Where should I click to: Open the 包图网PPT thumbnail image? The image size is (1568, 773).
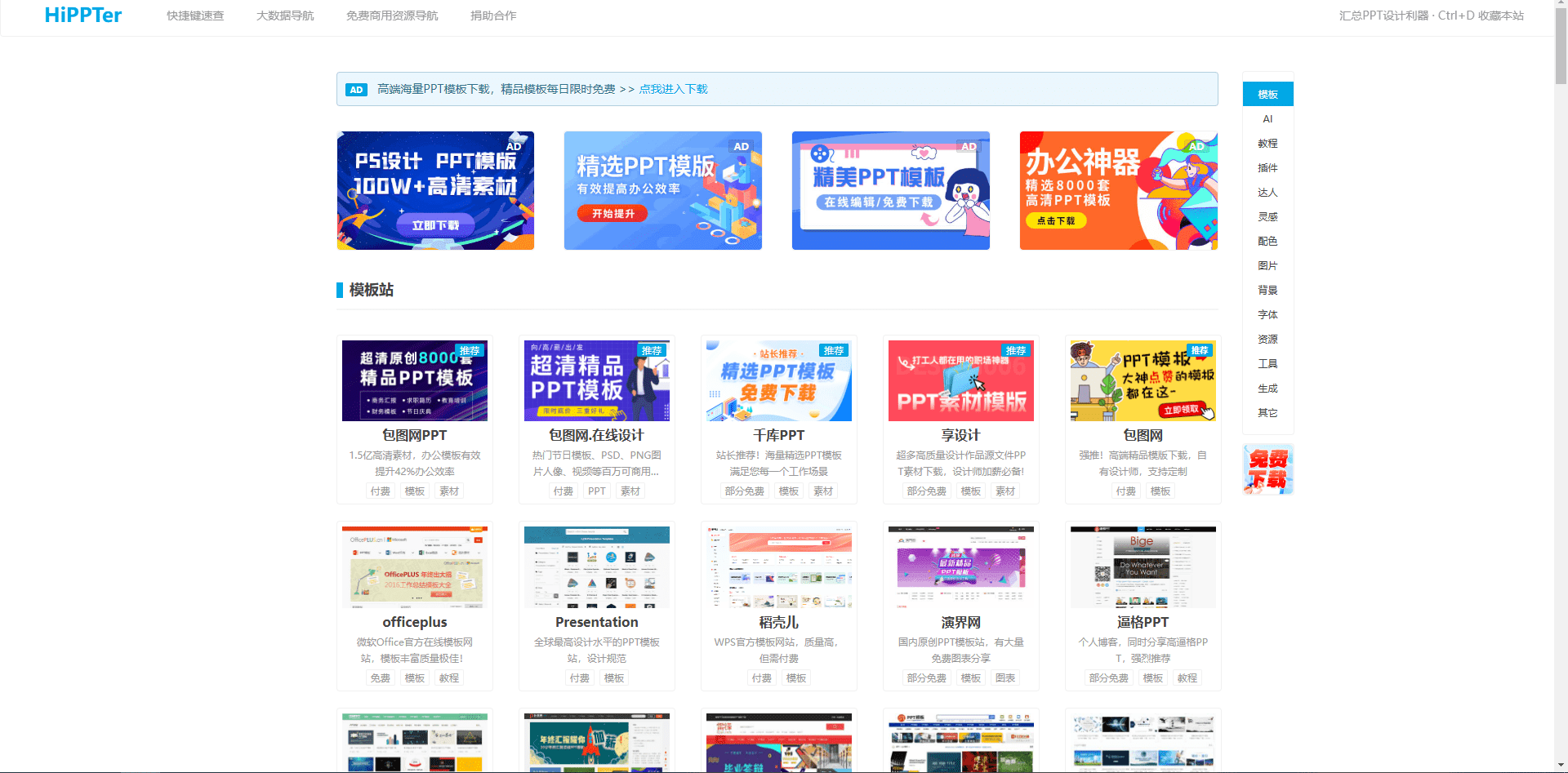coord(415,380)
